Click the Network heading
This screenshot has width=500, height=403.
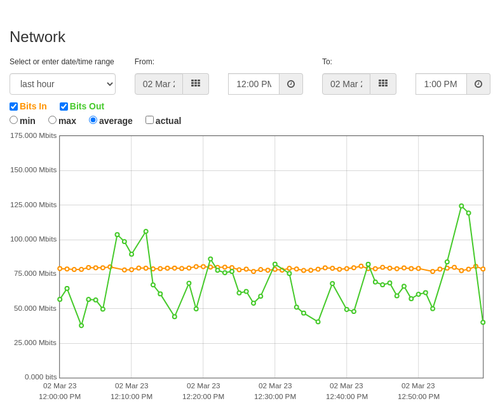[37, 37]
